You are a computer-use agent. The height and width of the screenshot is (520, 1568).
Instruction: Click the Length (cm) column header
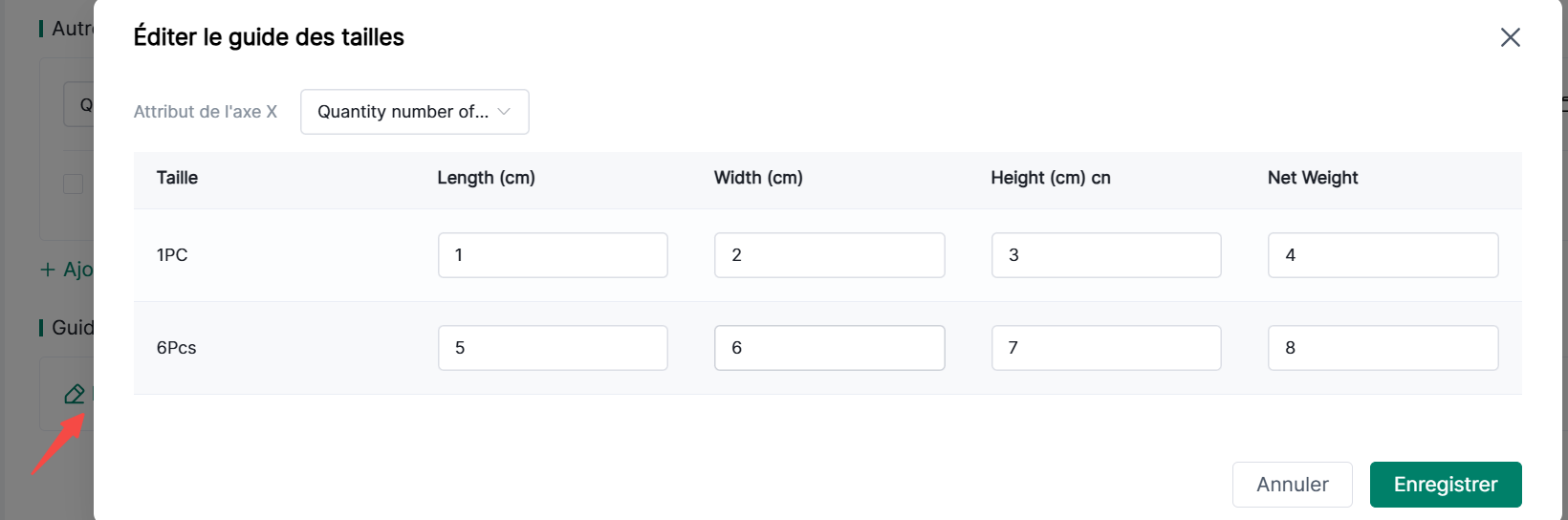tap(486, 178)
